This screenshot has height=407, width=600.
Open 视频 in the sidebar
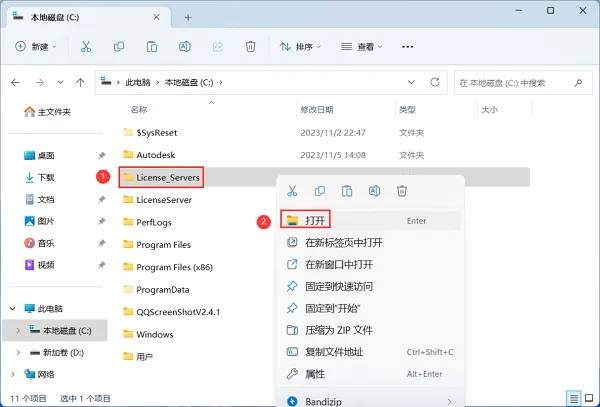pos(39,265)
